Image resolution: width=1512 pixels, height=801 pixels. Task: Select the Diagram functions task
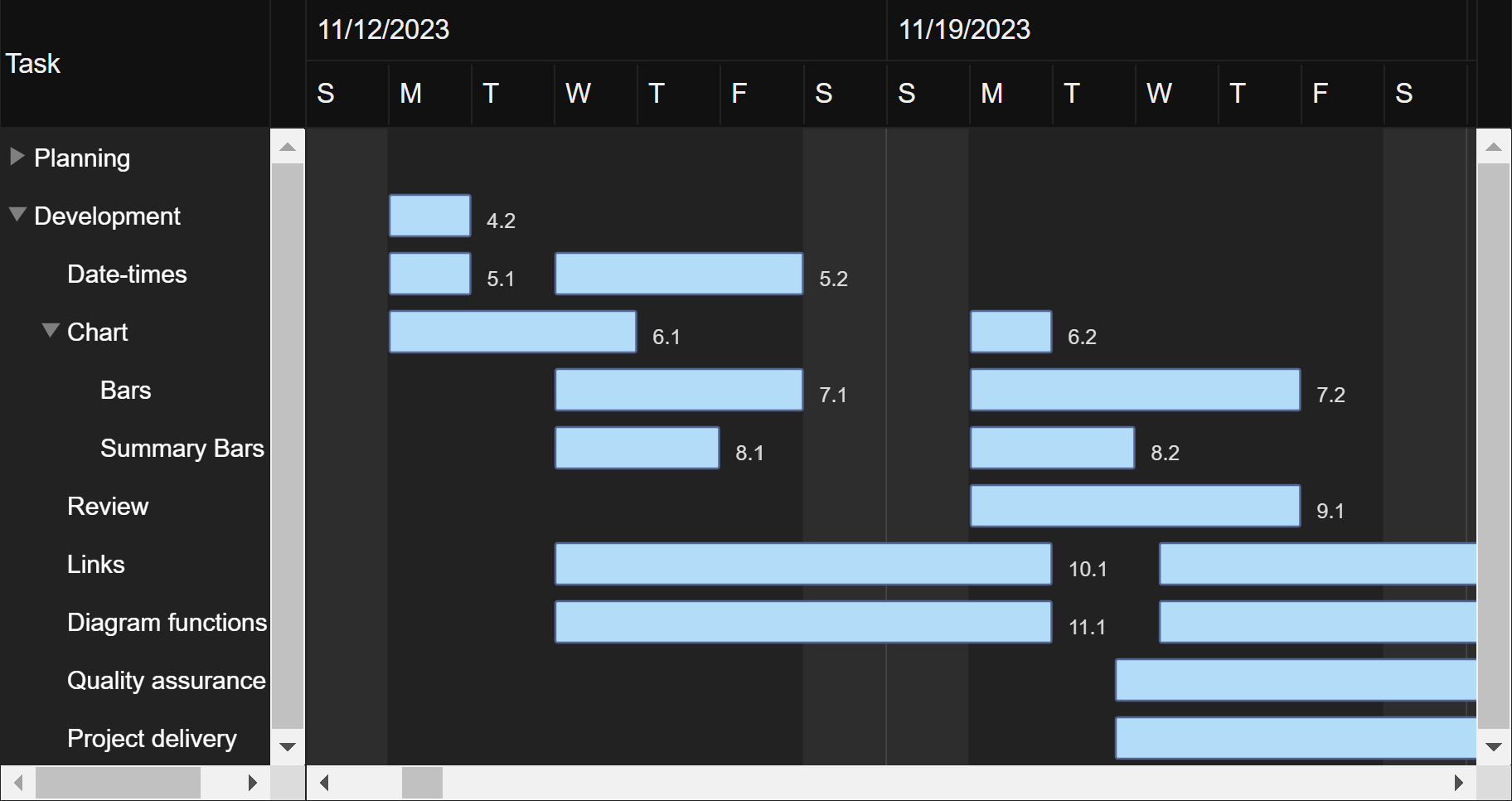pos(166,623)
